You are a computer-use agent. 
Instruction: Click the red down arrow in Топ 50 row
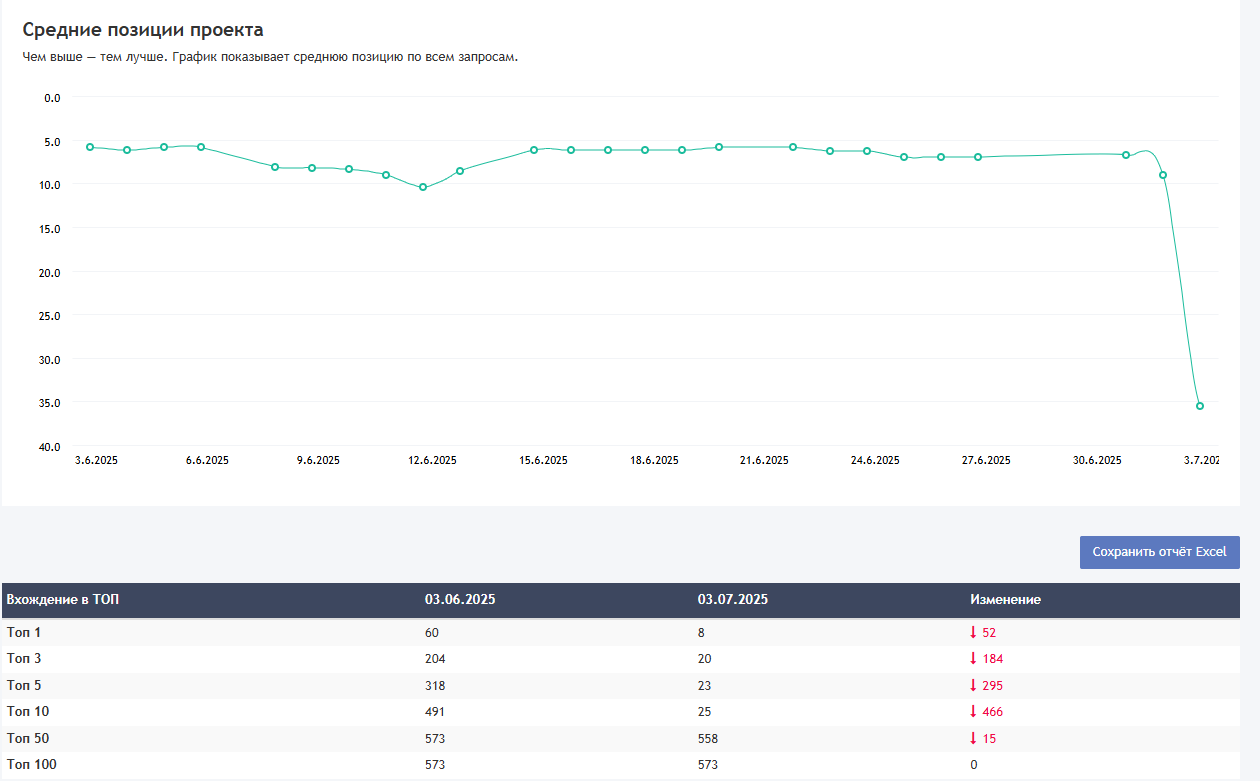973,738
